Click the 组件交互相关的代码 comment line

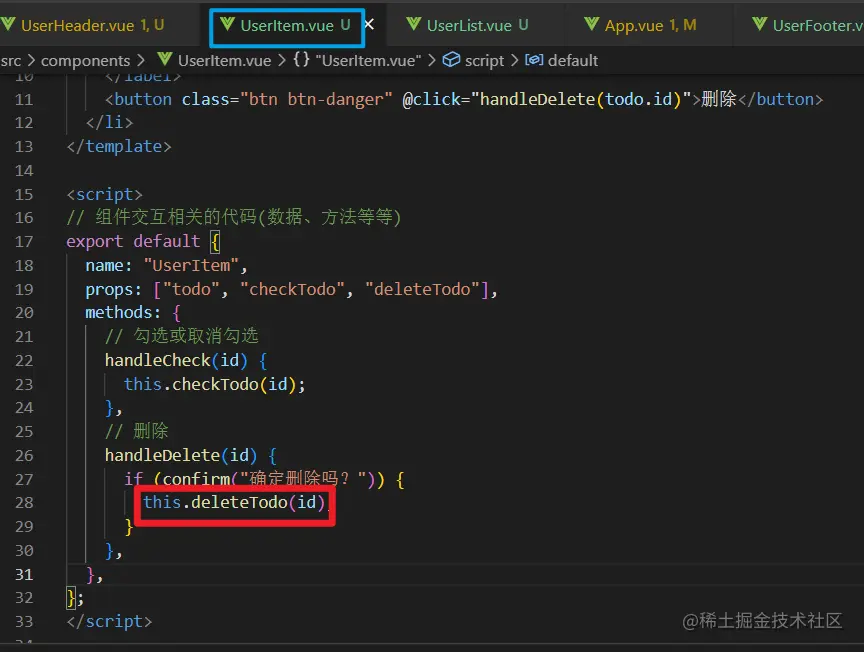click(234, 218)
